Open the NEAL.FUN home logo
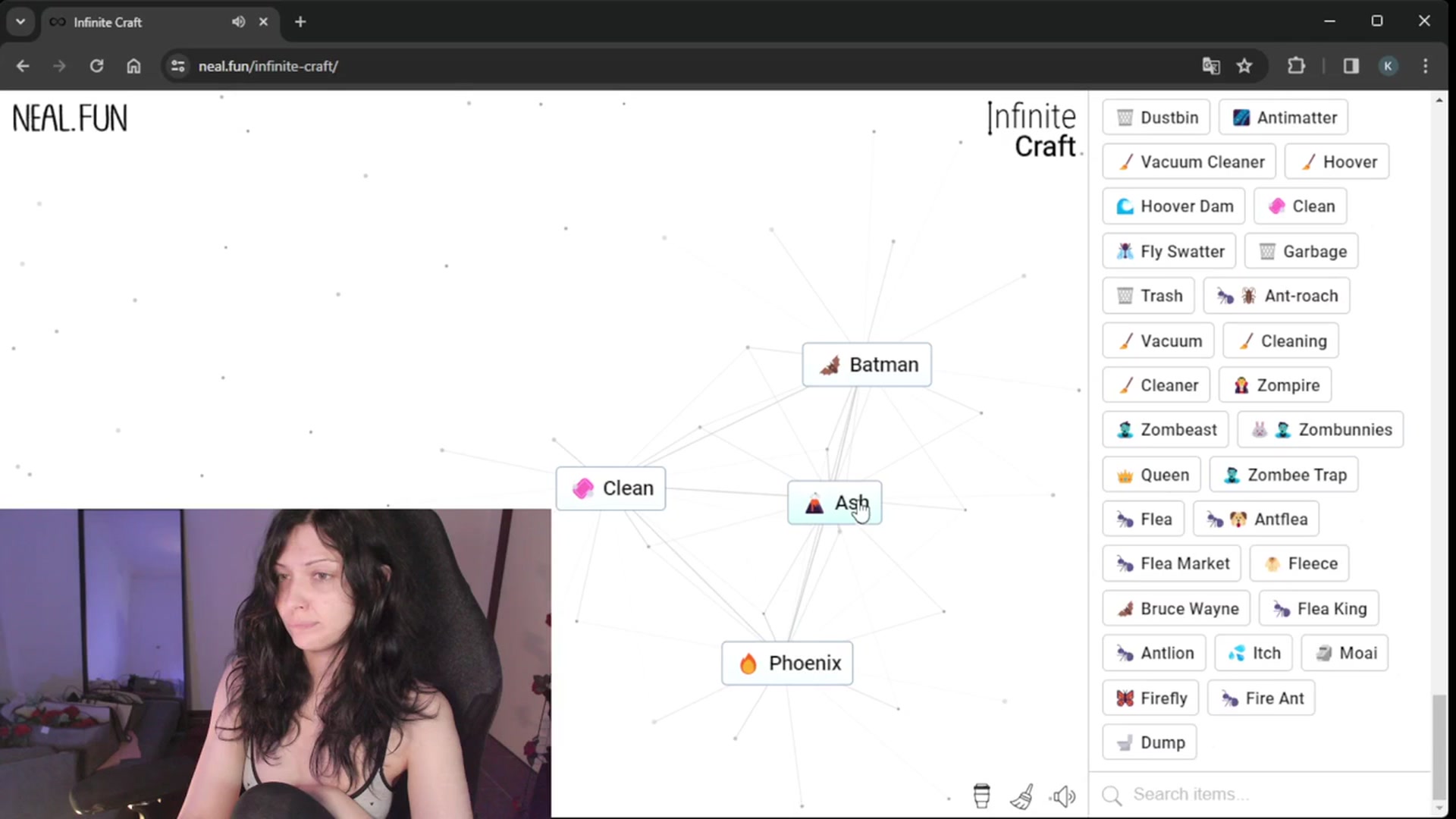1456x819 pixels. coord(70,119)
